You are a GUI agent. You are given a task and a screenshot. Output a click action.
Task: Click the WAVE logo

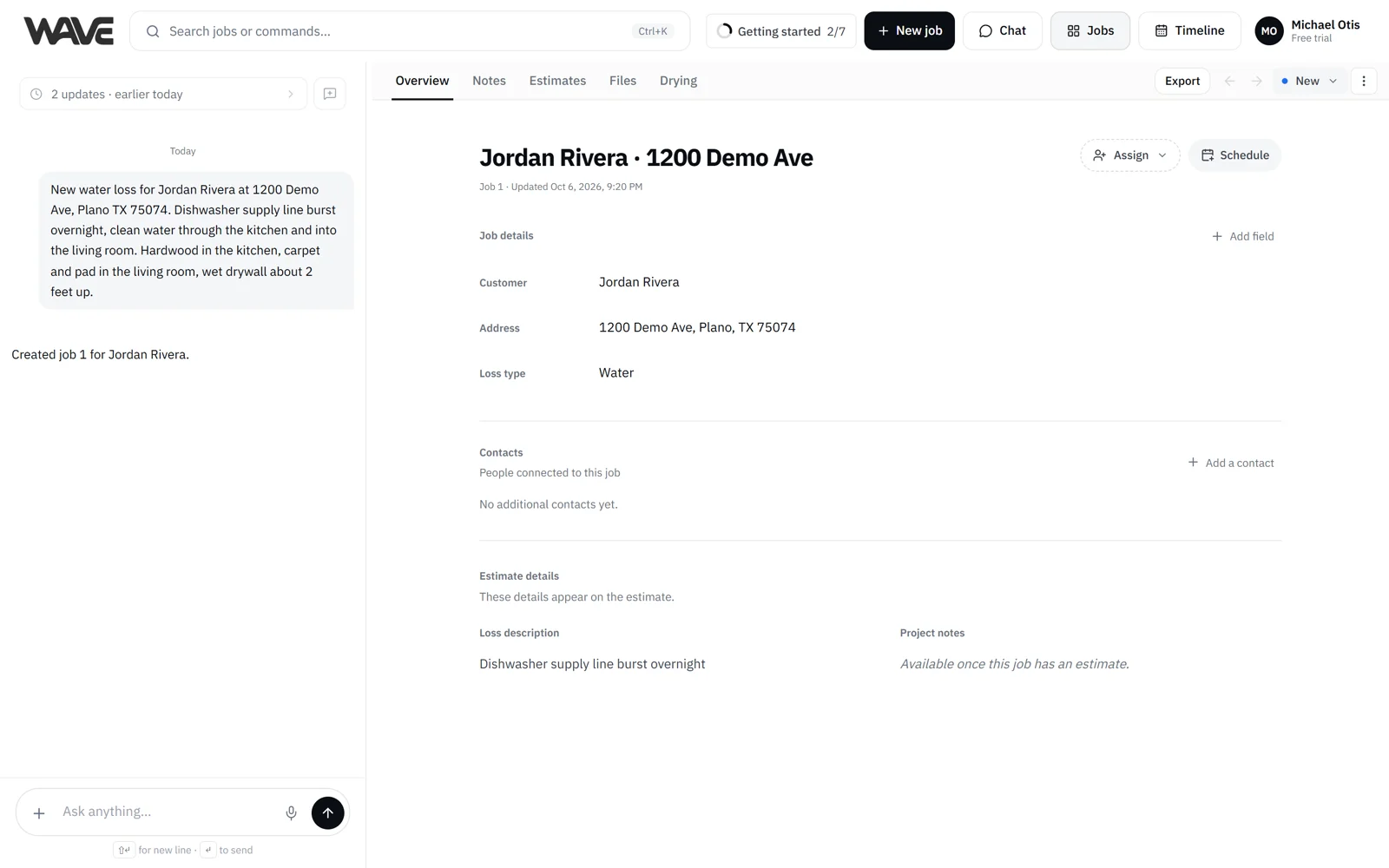(x=69, y=31)
